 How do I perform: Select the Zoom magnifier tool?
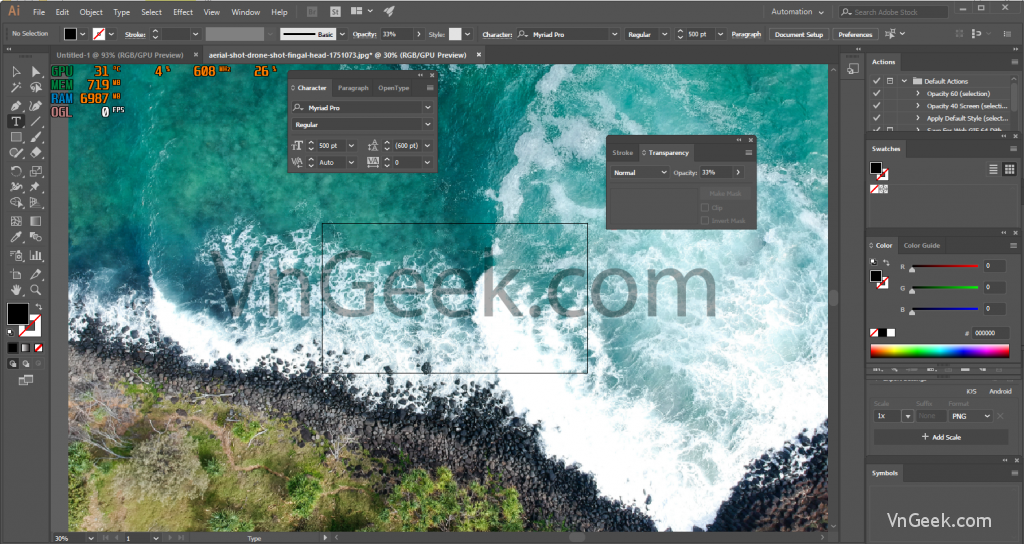pos(36,290)
